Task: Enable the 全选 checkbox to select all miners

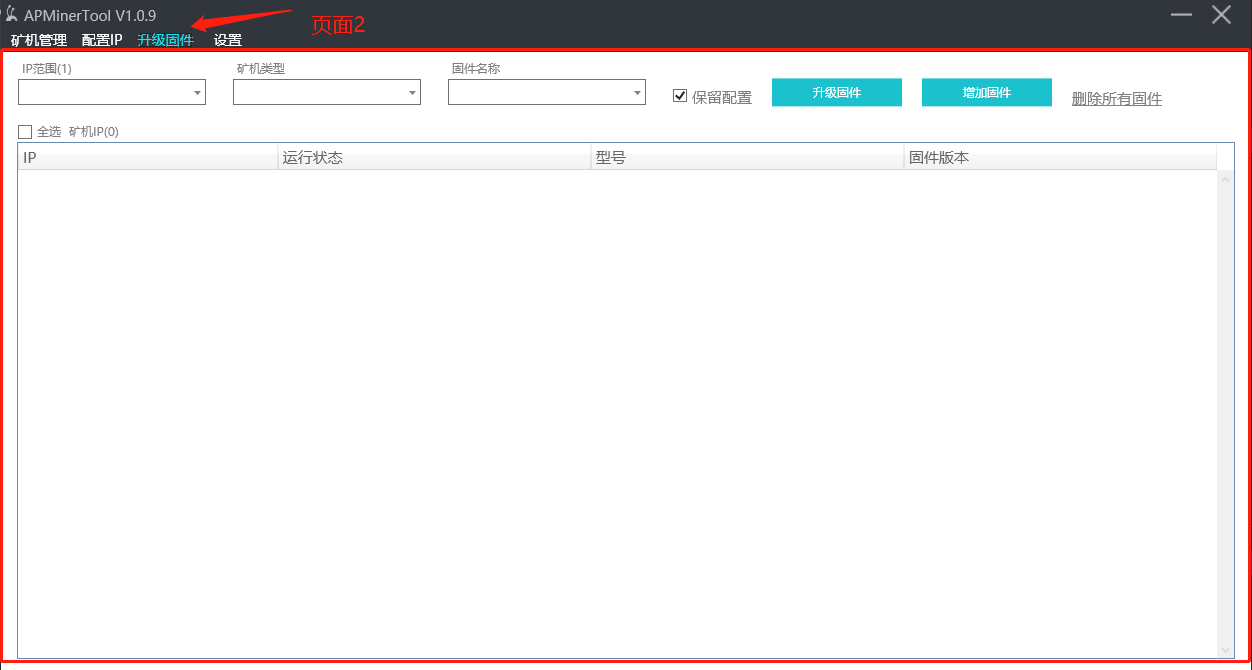Action: 25,131
